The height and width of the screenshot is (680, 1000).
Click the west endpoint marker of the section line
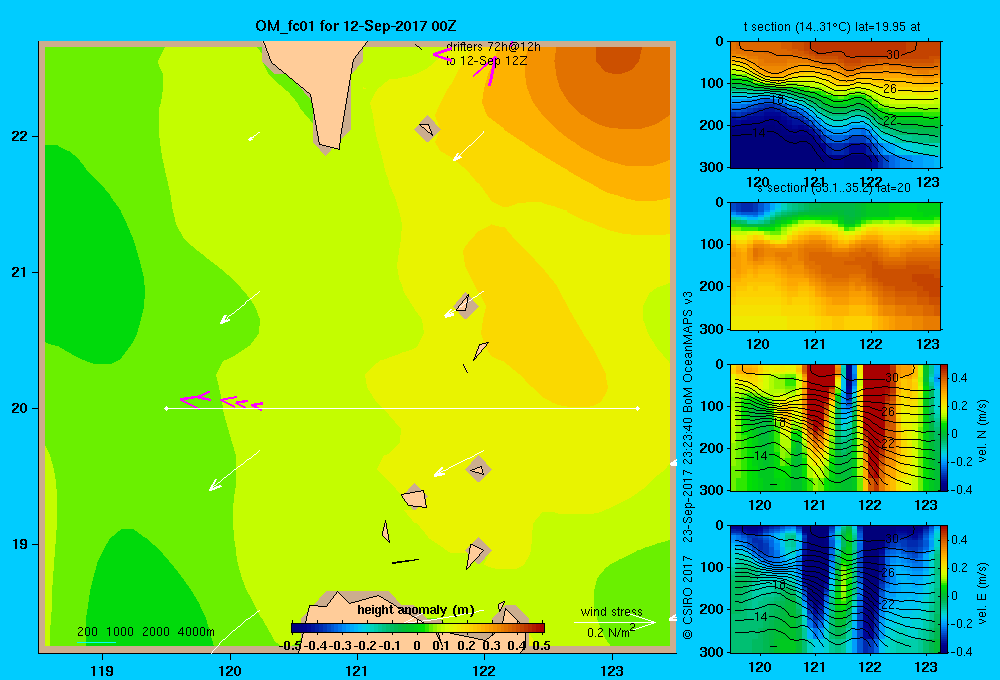click(x=166, y=408)
